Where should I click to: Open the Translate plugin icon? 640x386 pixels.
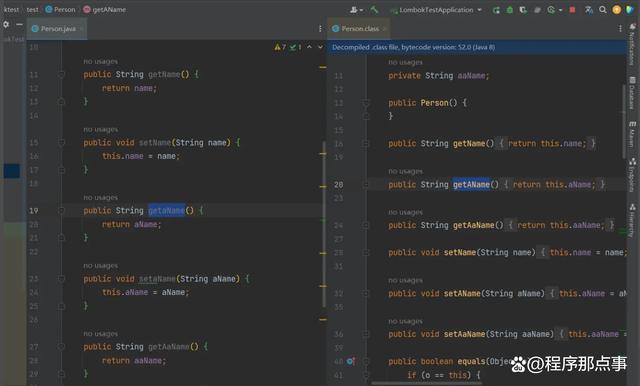(x=589, y=10)
